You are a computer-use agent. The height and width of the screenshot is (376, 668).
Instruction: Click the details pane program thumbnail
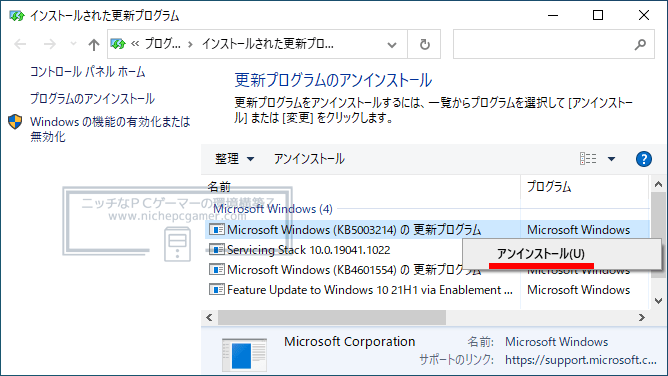point(245,355)
